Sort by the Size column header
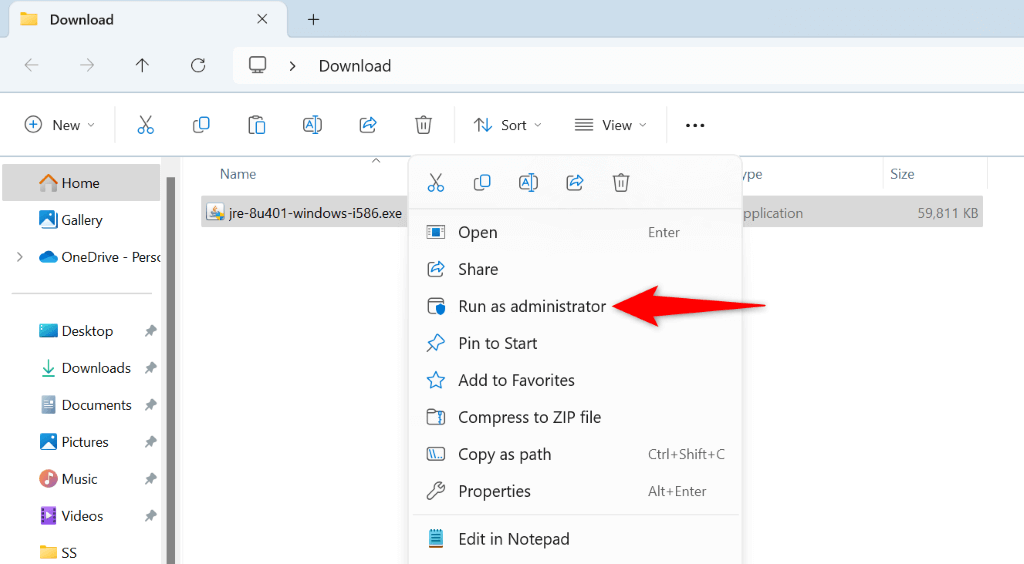This screenshot has width=1024, height=564. pyautogui.click(x=902, y=174)
